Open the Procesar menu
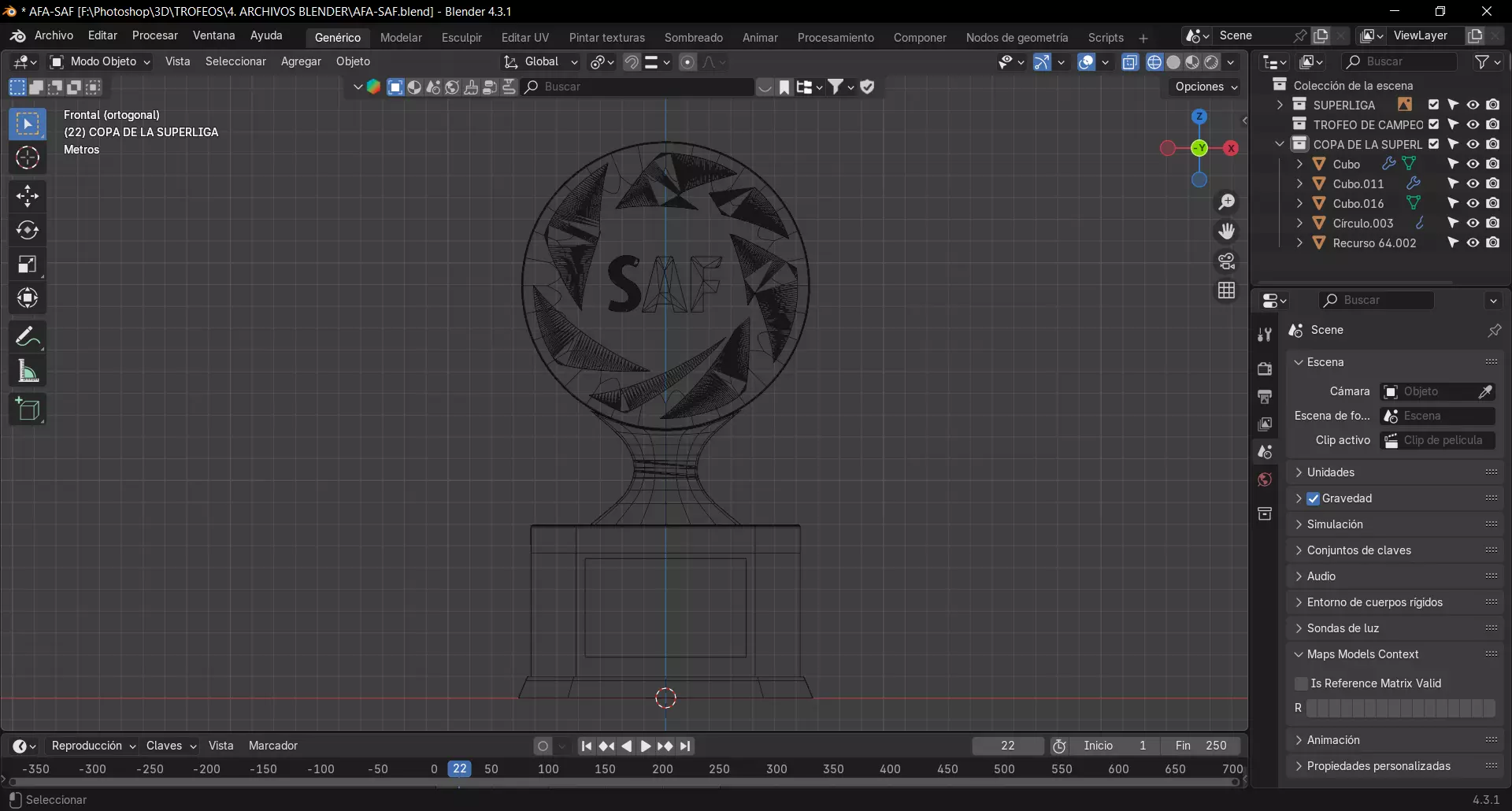The image size is (1512, 811). (155, 35)
